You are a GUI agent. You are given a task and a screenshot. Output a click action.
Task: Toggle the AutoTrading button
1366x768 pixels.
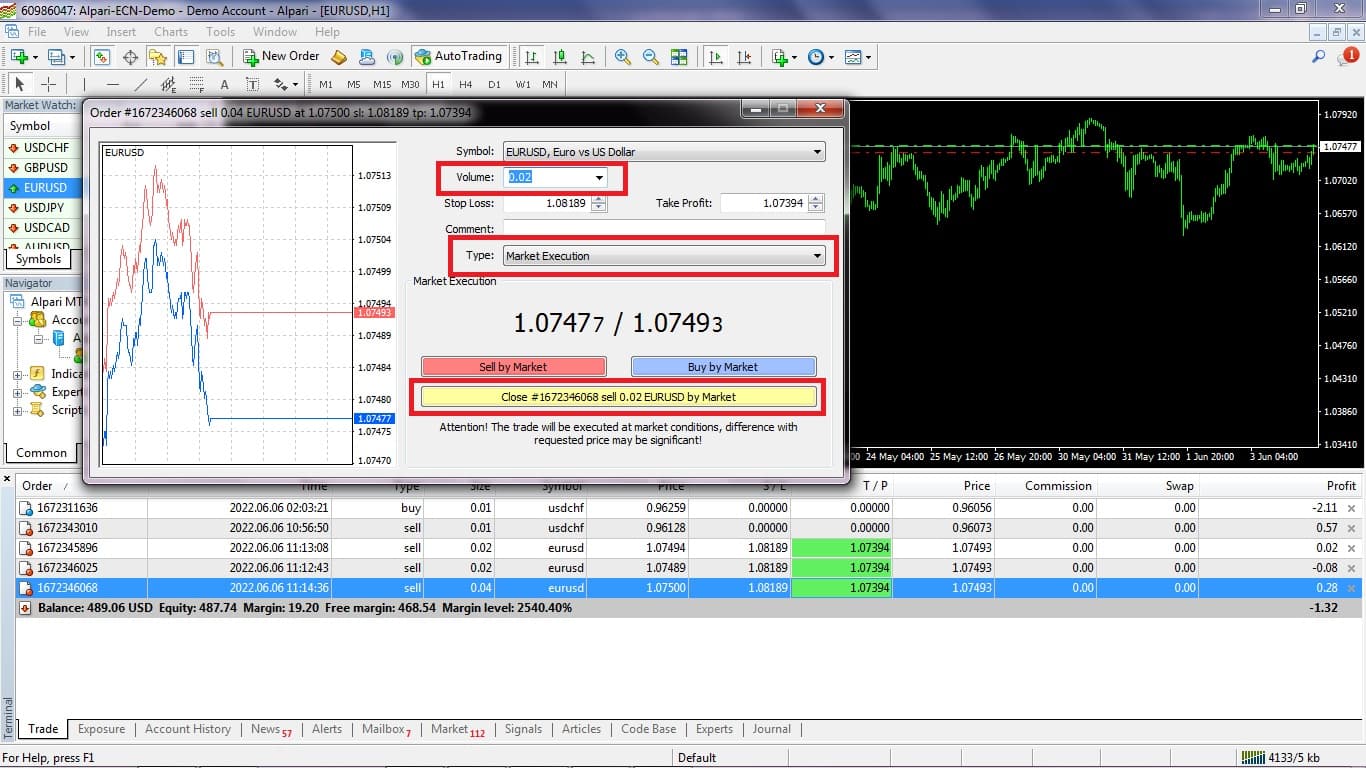pos(458,57)
